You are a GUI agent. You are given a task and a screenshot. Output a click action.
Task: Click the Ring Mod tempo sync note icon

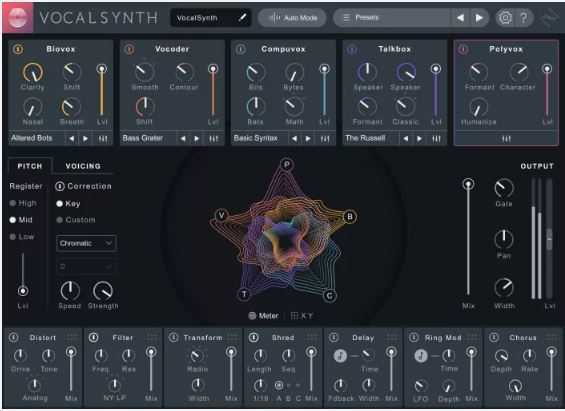coord(421,356)
